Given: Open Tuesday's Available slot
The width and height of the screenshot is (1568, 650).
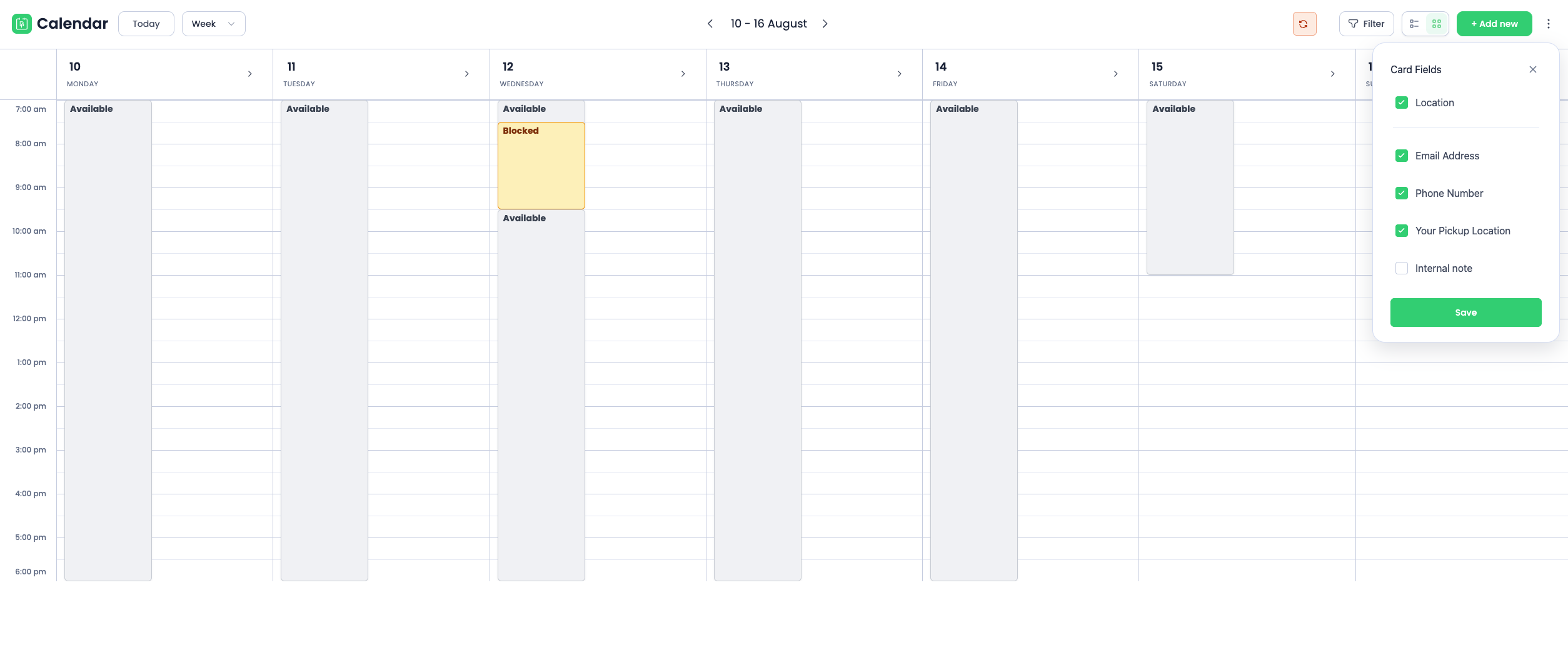Looking at the screenshot, I should point(324,341).
